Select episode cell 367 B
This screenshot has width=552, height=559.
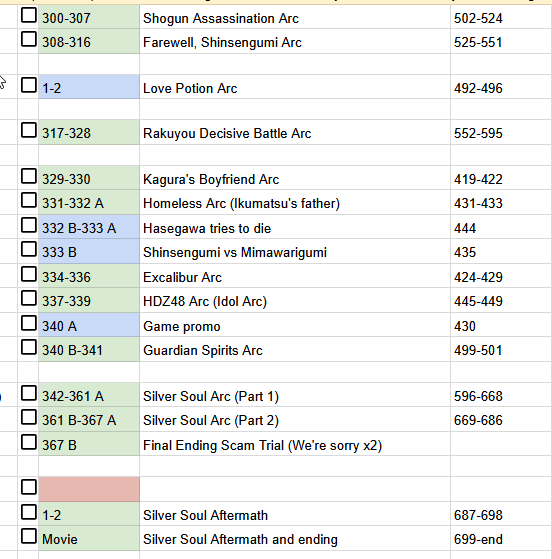click(x=89, y=444)
